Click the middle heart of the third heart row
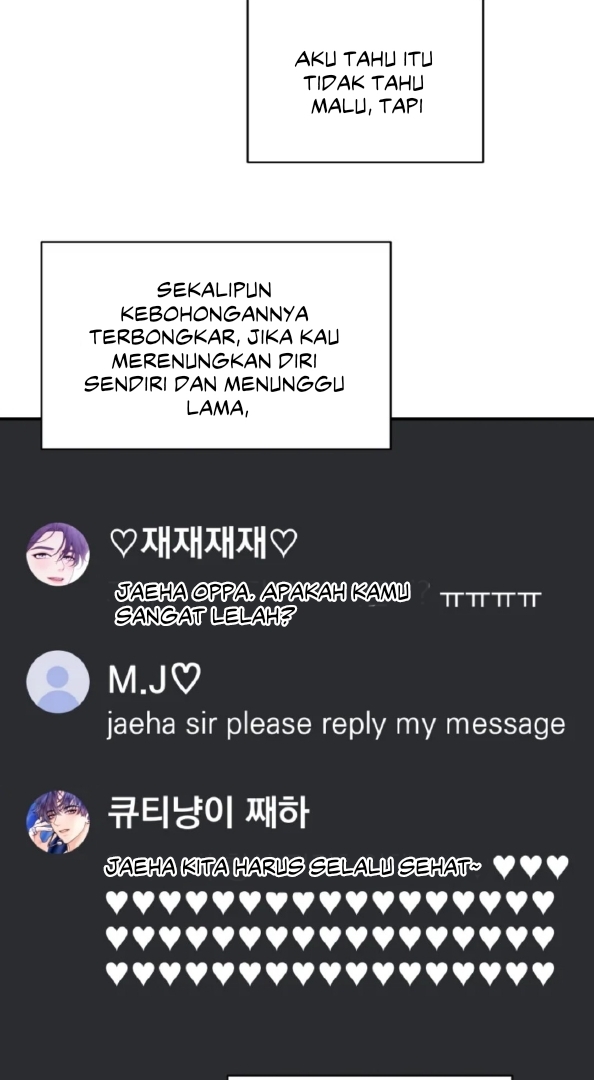 point(330,937)
